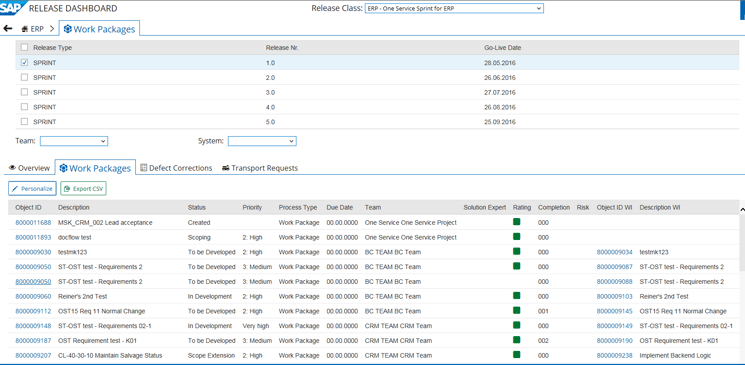Switch to the Defect Corrections tab
This screenshot has height=365, width=745.
point(176,168)
